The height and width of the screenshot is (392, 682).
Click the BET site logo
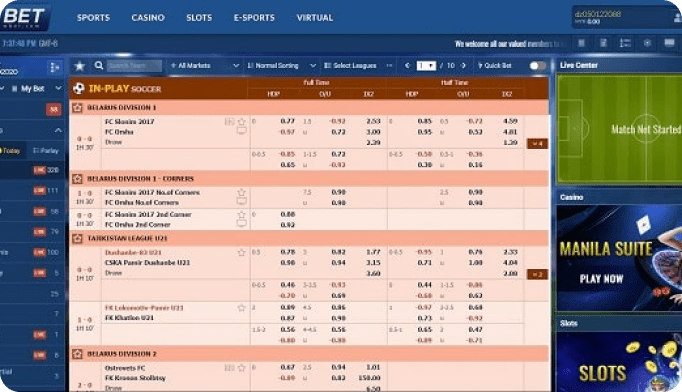click(x=24, y=17)
